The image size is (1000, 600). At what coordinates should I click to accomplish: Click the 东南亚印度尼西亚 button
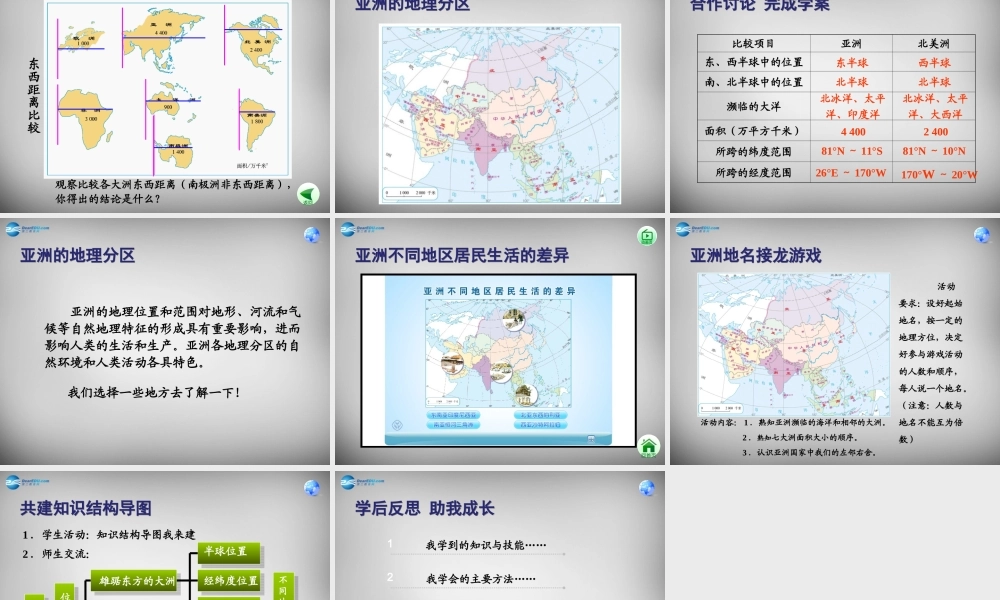tap(453, 415)
